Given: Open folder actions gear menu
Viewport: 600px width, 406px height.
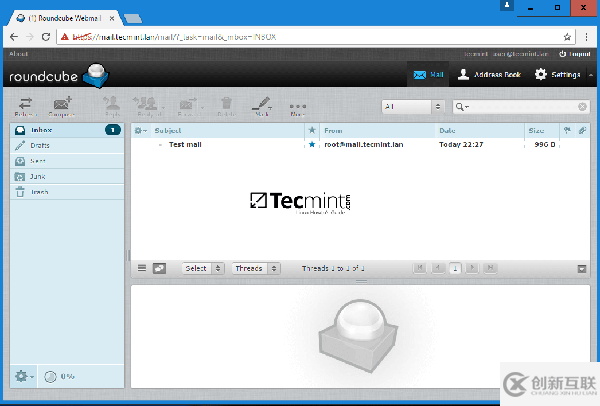Looking at the screenshot, I should point(24,377).
